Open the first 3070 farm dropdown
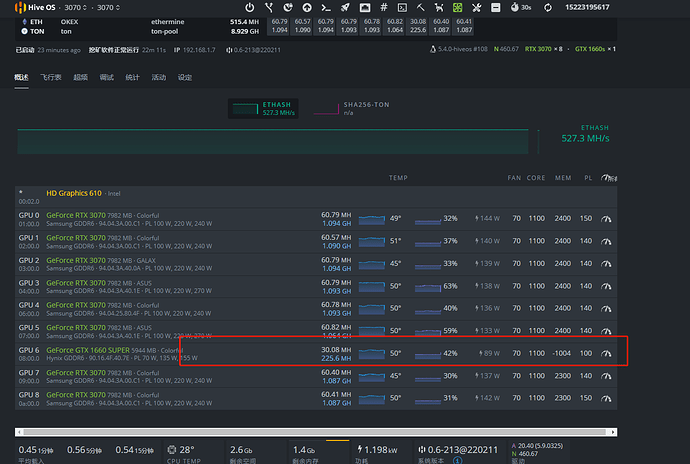This screenshot has width=690, height=464. [75, 7]
